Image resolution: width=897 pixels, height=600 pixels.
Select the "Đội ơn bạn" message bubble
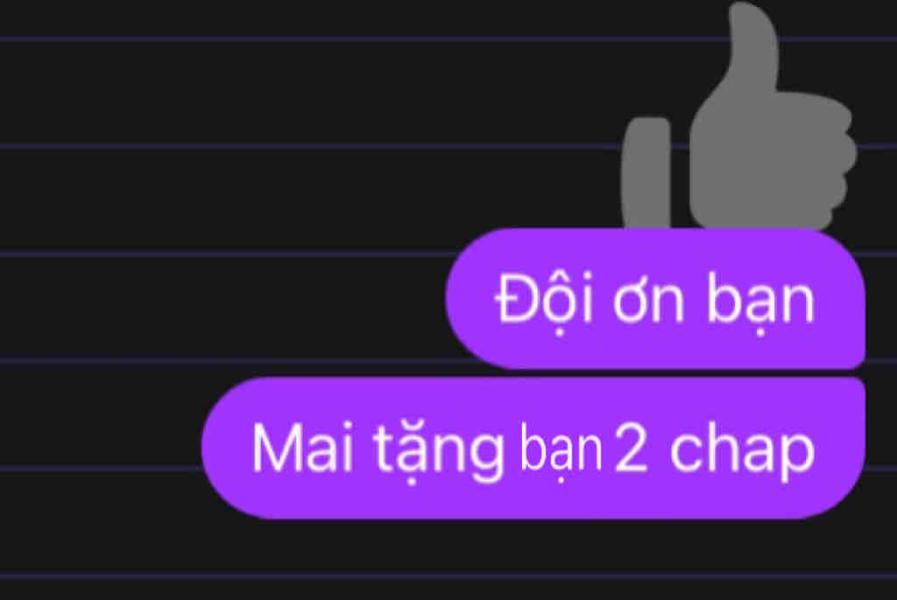tap(656, 298)
